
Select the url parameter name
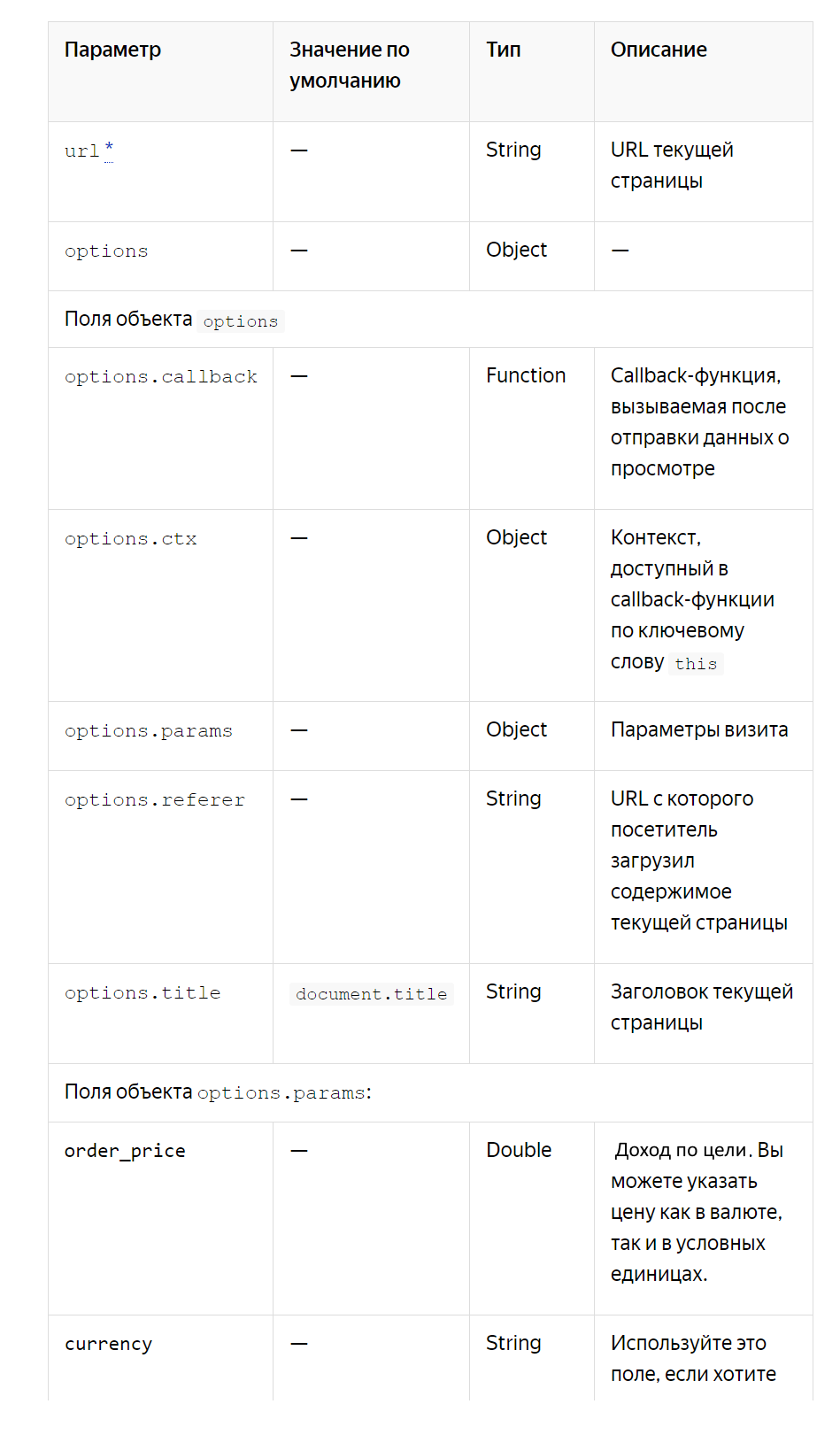click(81, 151)
